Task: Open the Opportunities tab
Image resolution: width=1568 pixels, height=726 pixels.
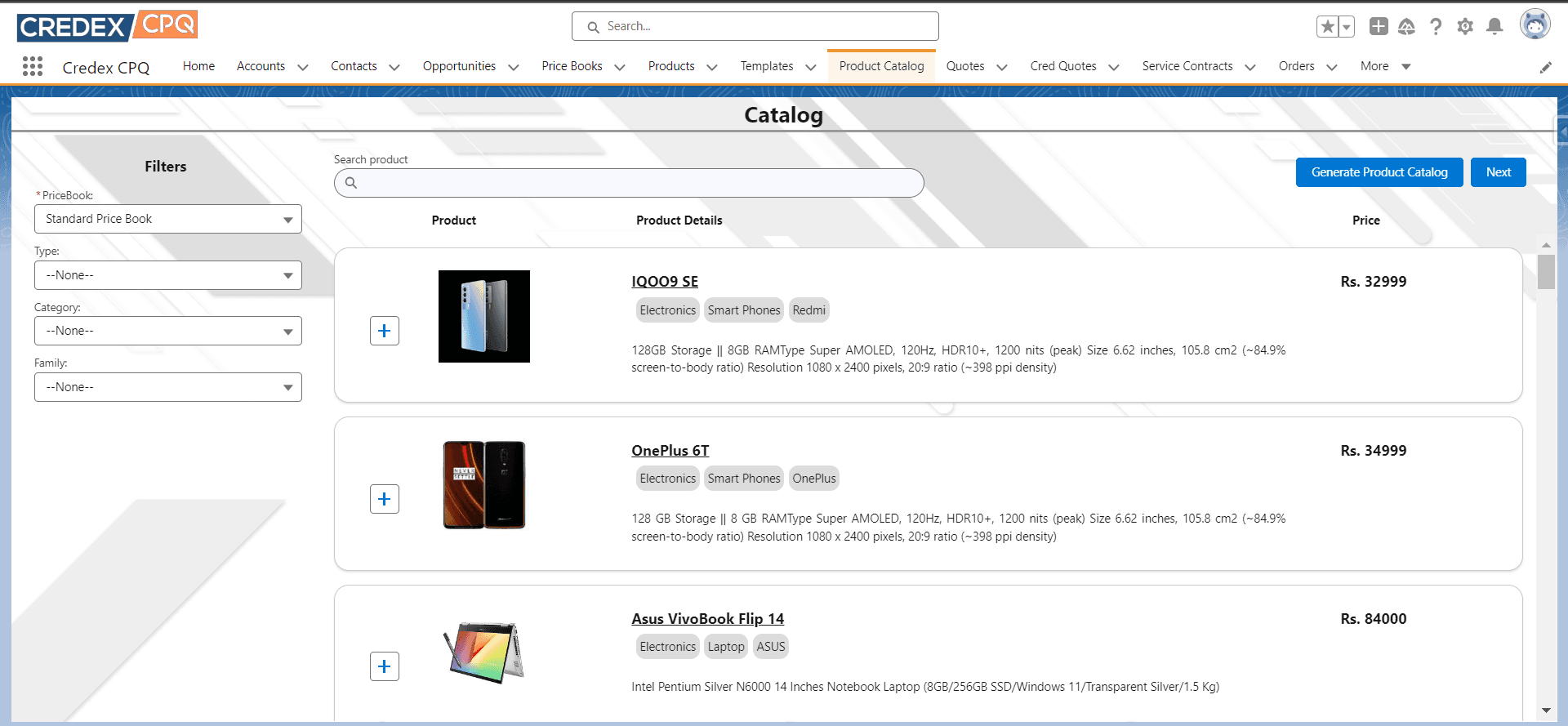Action: click(x=459, y=66)
